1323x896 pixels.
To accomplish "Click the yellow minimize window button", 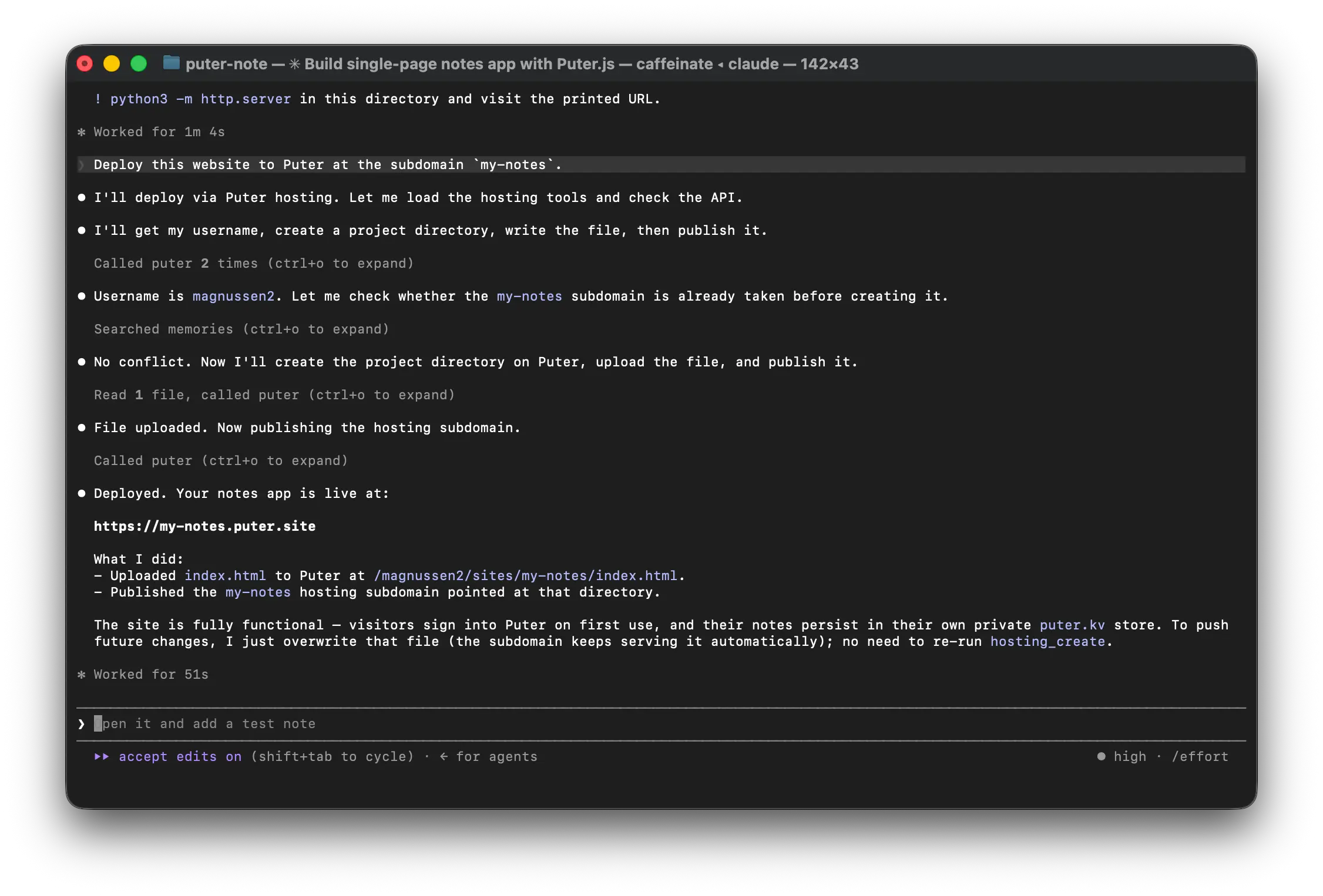I will click(112, 63).
